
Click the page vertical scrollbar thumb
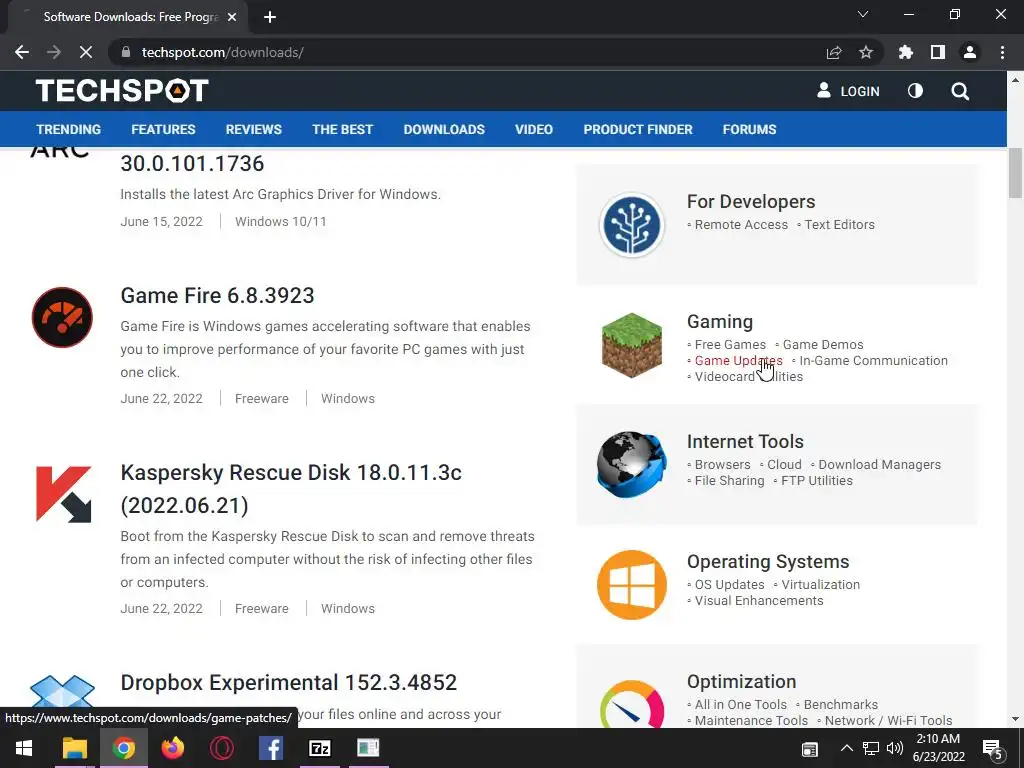[x=1015, y=174]
